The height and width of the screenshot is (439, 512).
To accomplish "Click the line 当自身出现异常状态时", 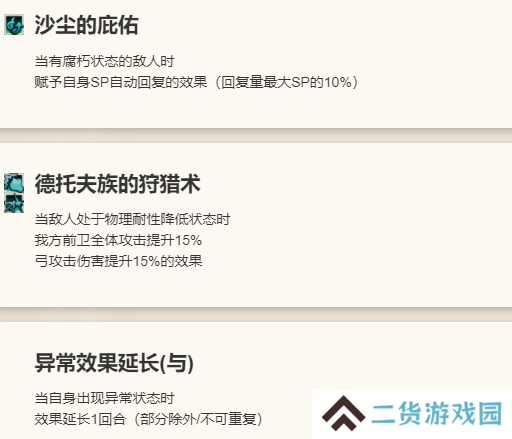I will pos(104,398).
